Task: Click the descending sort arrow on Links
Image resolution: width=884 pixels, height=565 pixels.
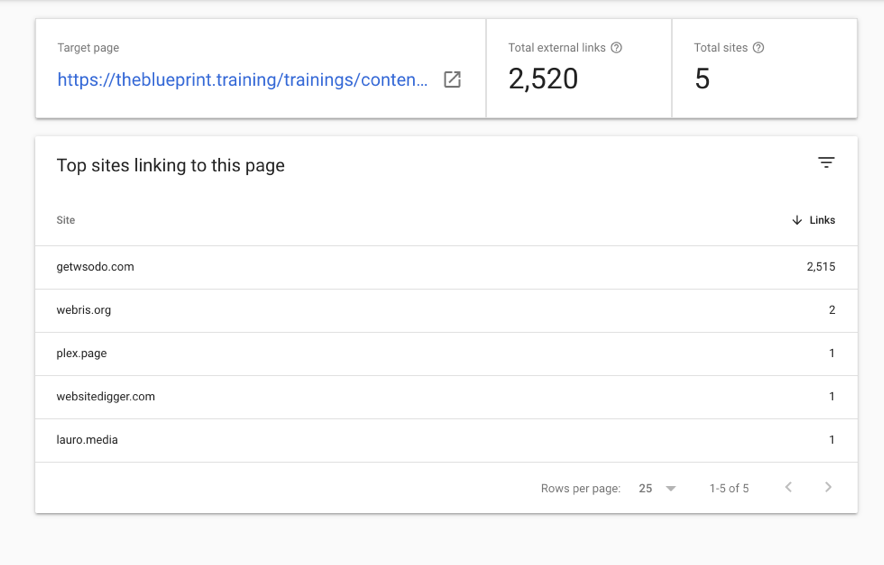Action: [797, 220]
